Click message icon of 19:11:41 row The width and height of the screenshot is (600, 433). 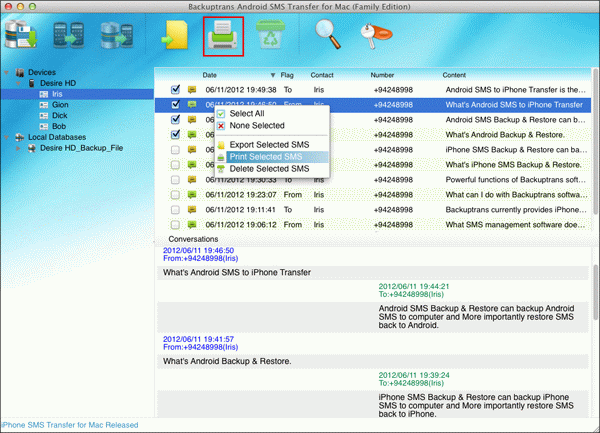(x=192, y=210)
